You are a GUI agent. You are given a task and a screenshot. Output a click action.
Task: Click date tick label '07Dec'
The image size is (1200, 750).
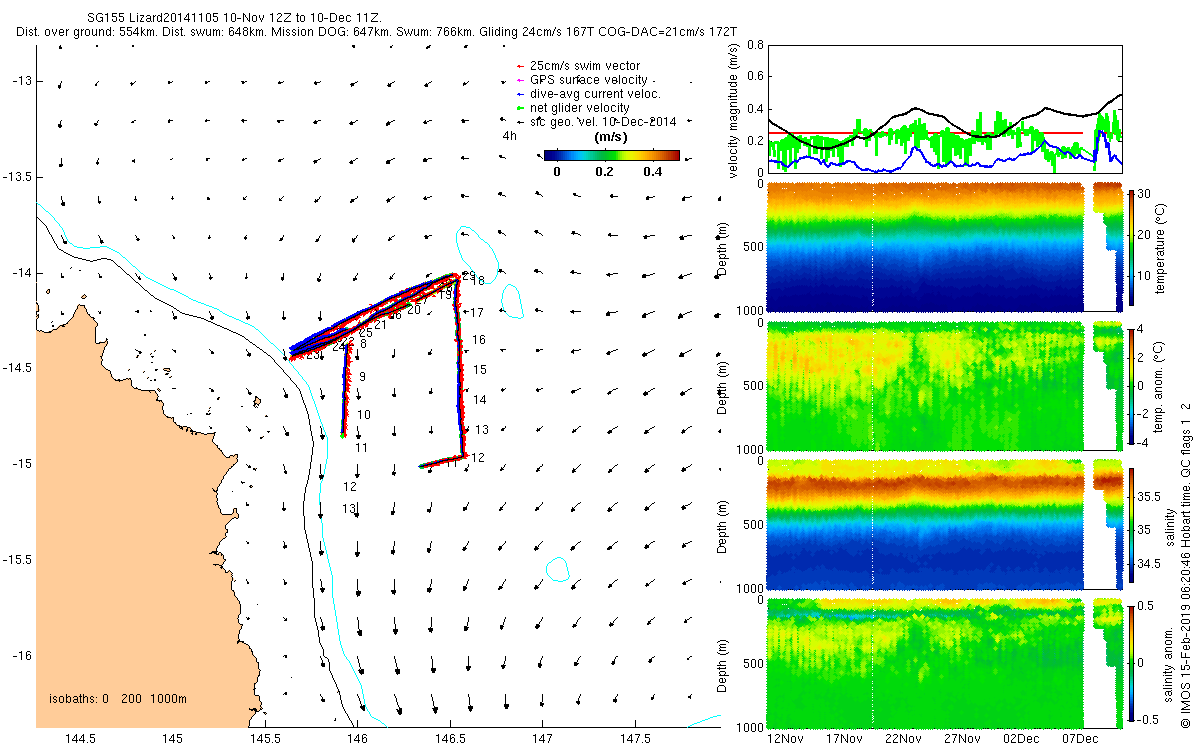tap(1080, 739)
